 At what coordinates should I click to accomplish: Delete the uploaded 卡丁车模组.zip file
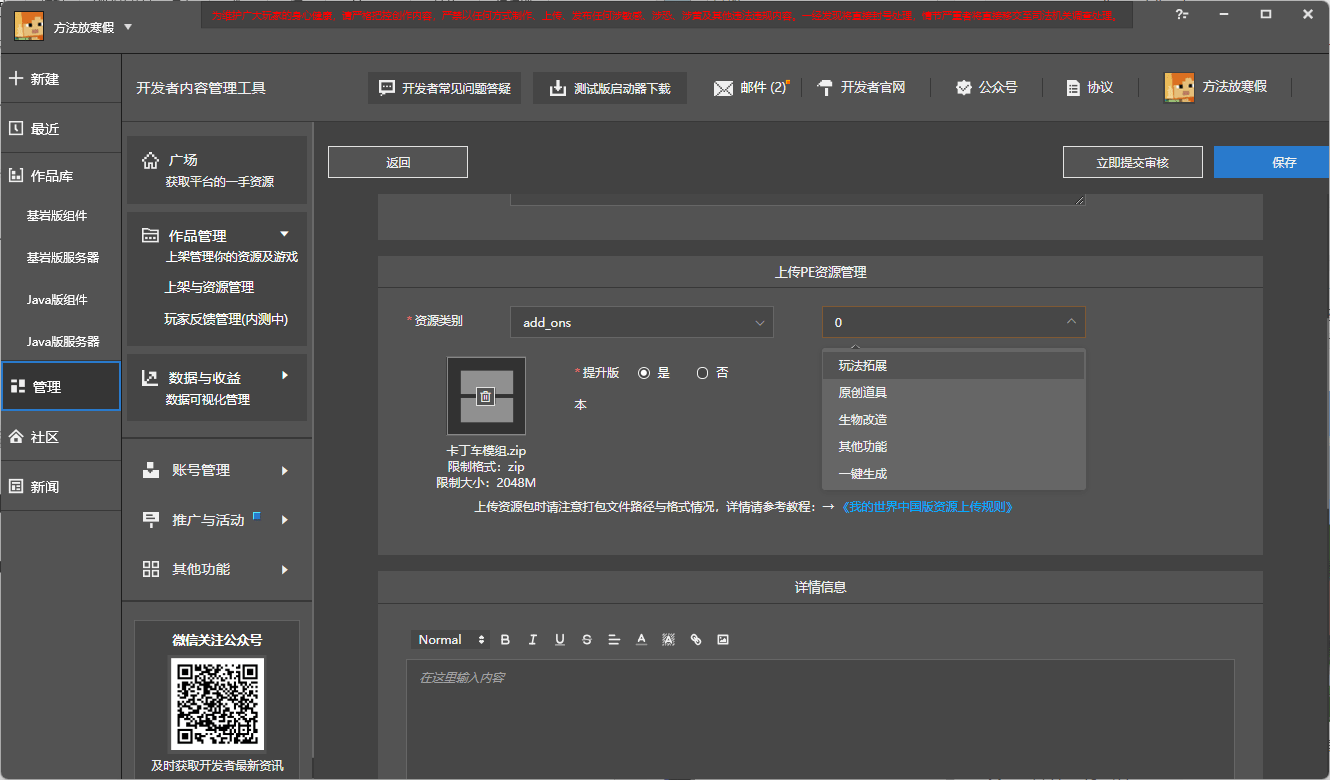(486, 397)
